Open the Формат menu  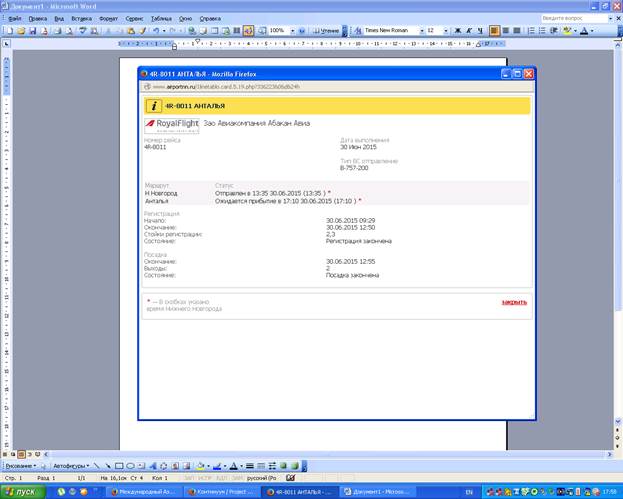pyautogui.click(x=108, y=19)
